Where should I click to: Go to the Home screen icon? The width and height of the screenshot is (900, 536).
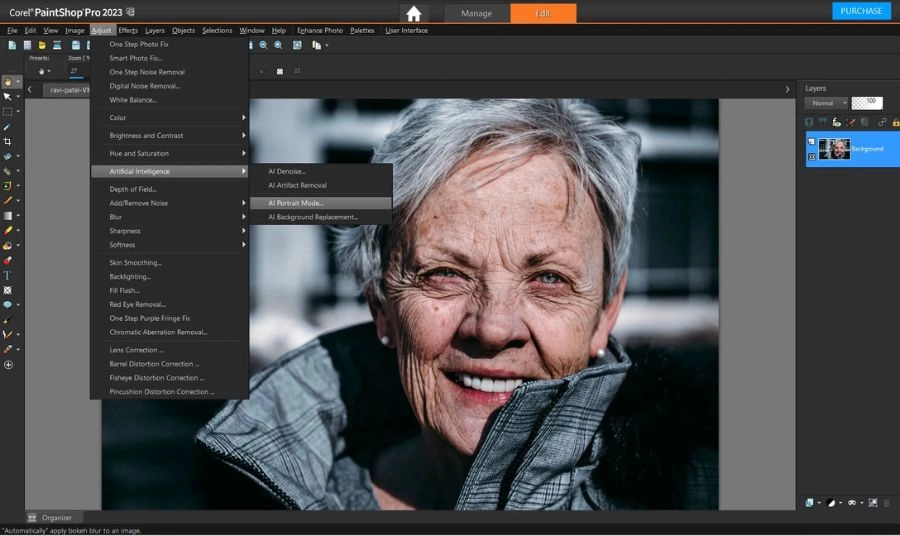413,13
